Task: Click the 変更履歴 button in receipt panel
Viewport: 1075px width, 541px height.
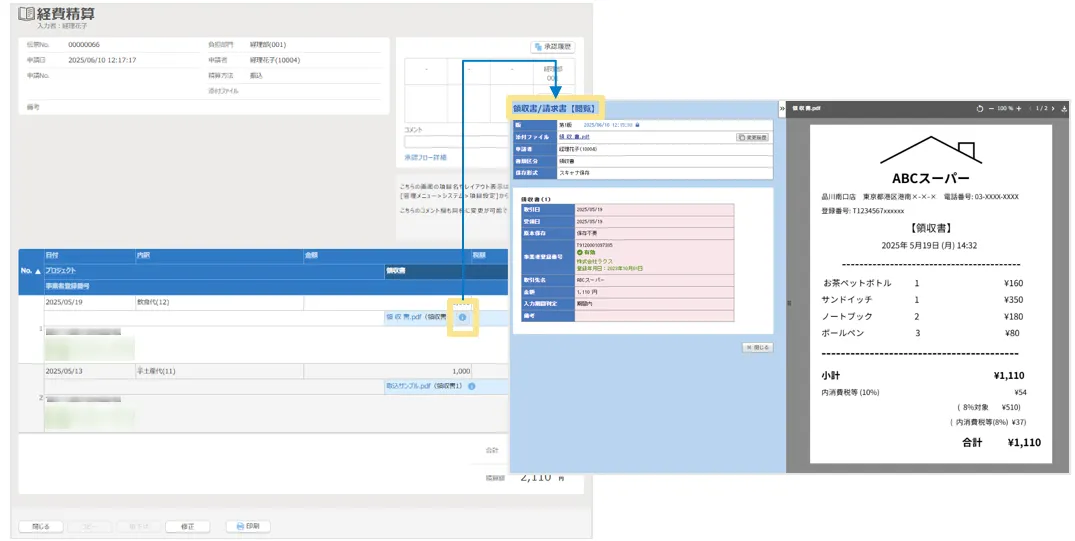Action: 752,137
